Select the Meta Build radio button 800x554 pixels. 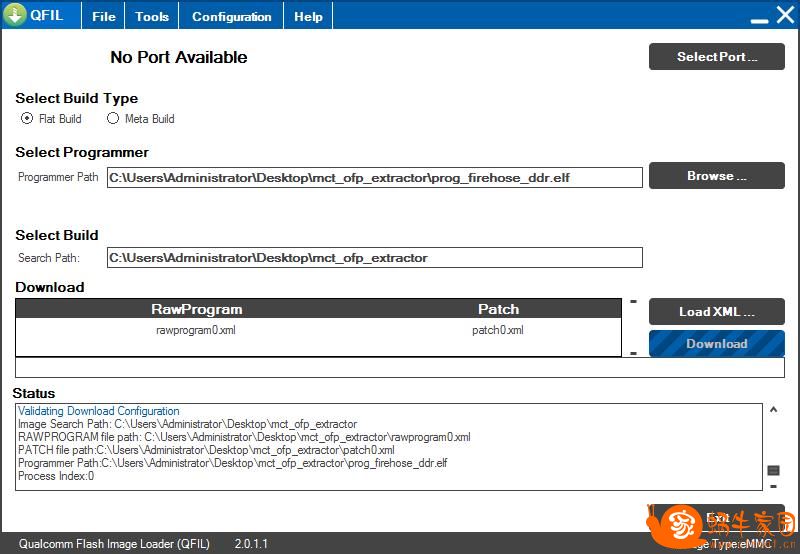tap(113, 118)
